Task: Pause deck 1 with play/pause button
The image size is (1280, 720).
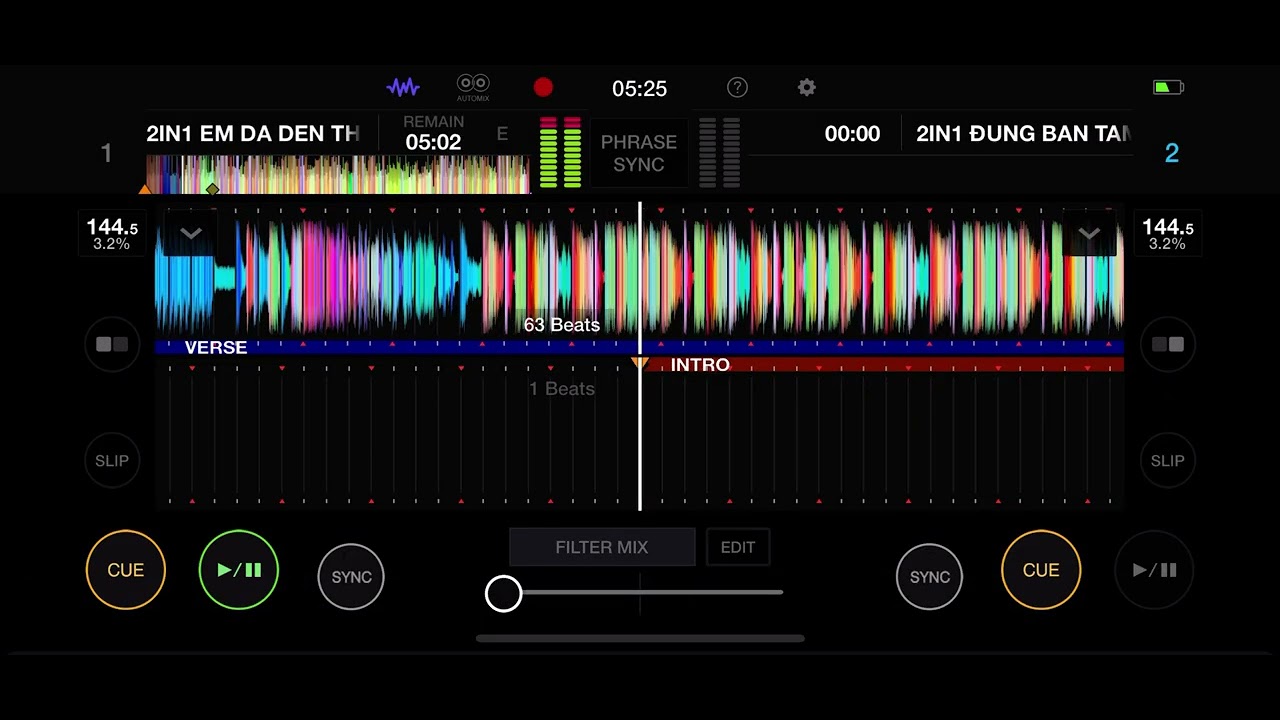Action: coord(239,570)
